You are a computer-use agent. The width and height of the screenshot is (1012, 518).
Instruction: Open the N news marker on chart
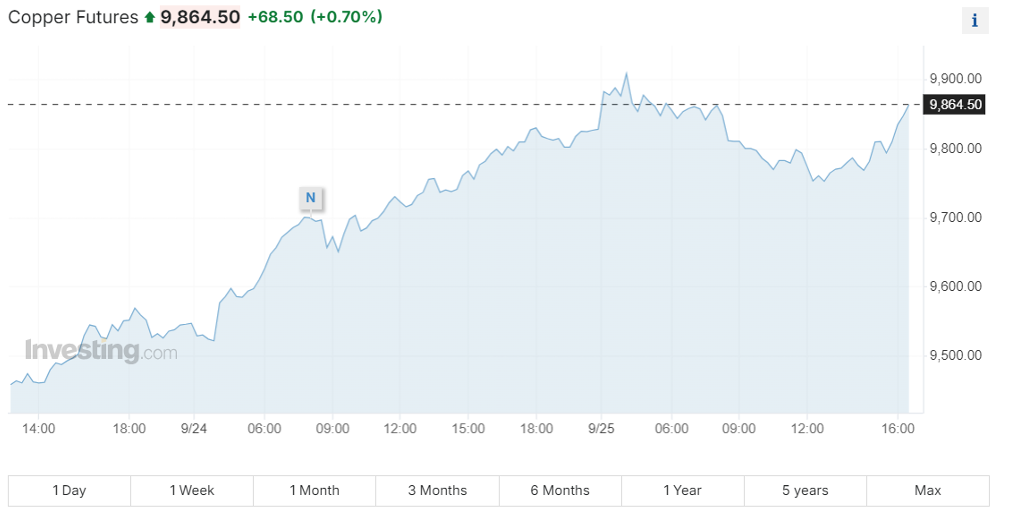(310, 198)
